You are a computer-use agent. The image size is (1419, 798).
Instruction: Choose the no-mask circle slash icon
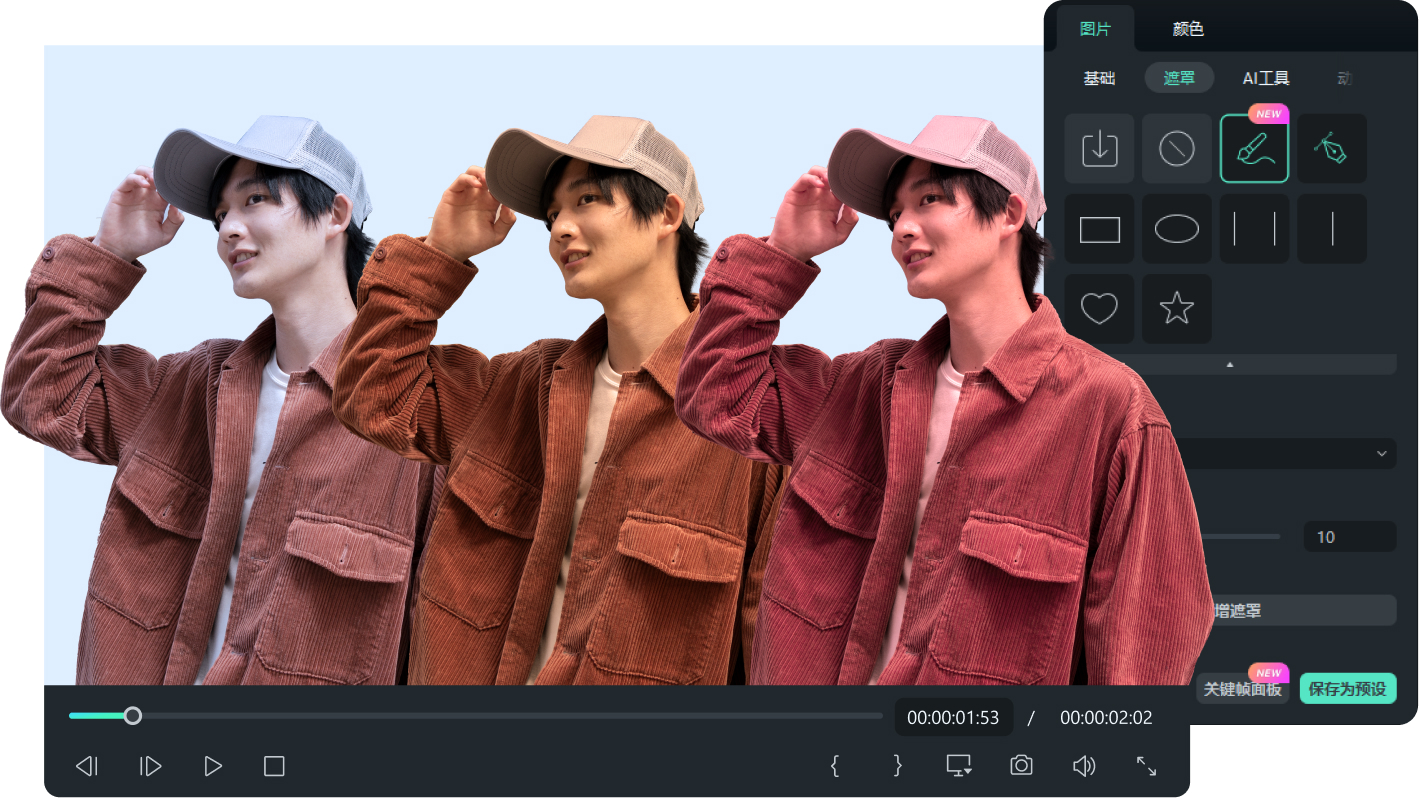tap(1176, 149)
